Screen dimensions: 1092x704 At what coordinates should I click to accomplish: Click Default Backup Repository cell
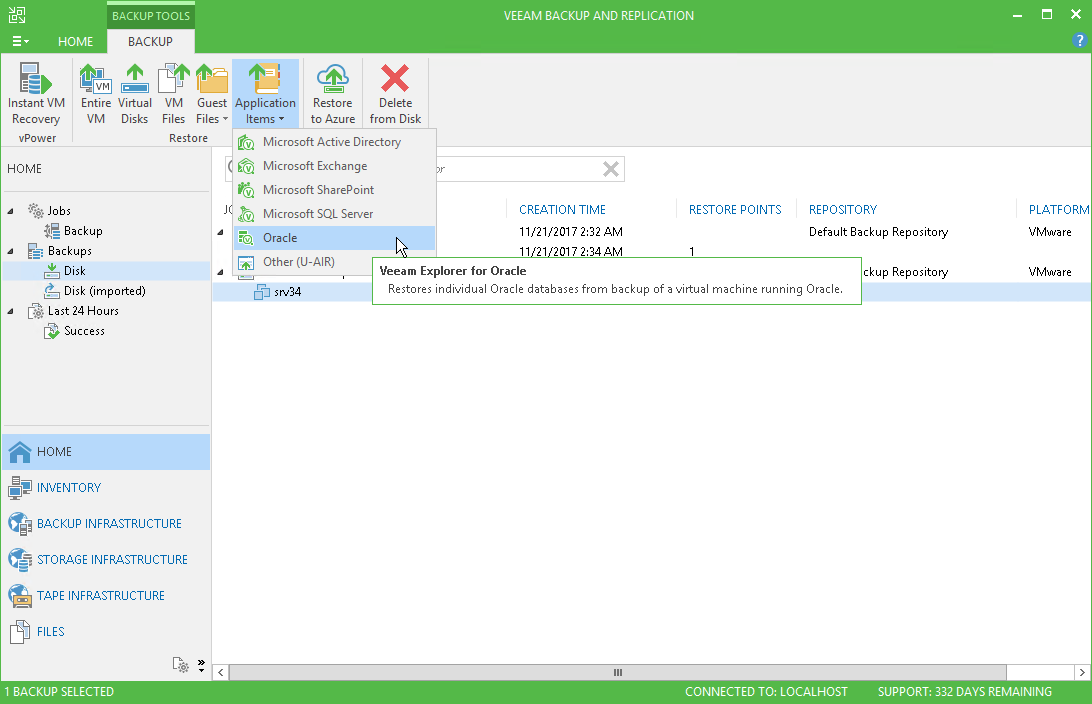(878, 232)
